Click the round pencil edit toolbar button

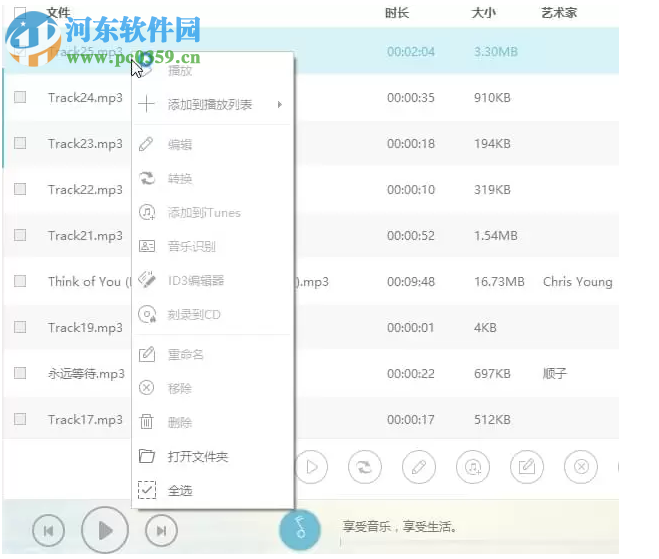tap(419, 467)
